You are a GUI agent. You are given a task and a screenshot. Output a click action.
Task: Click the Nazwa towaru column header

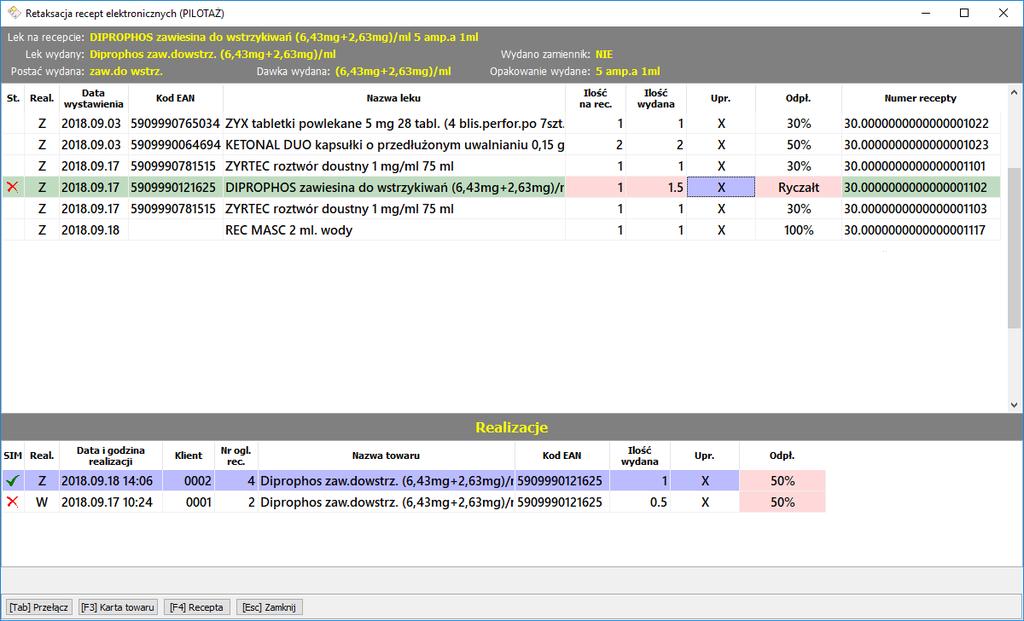point(386,456)
